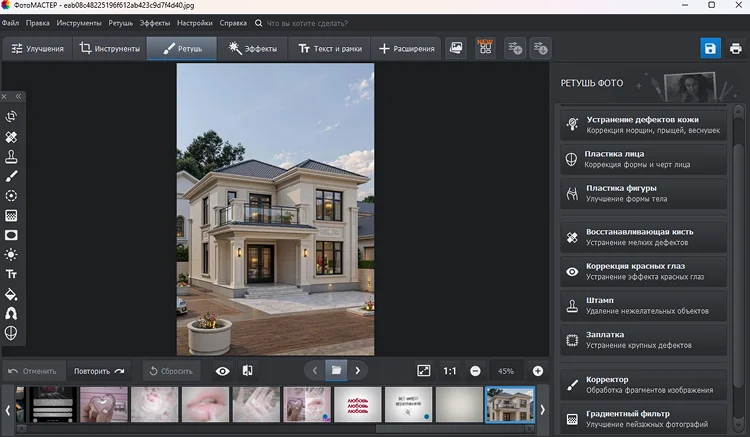Collapse left tool panel with double chevron
750x437 pixels.
[18, 97]
